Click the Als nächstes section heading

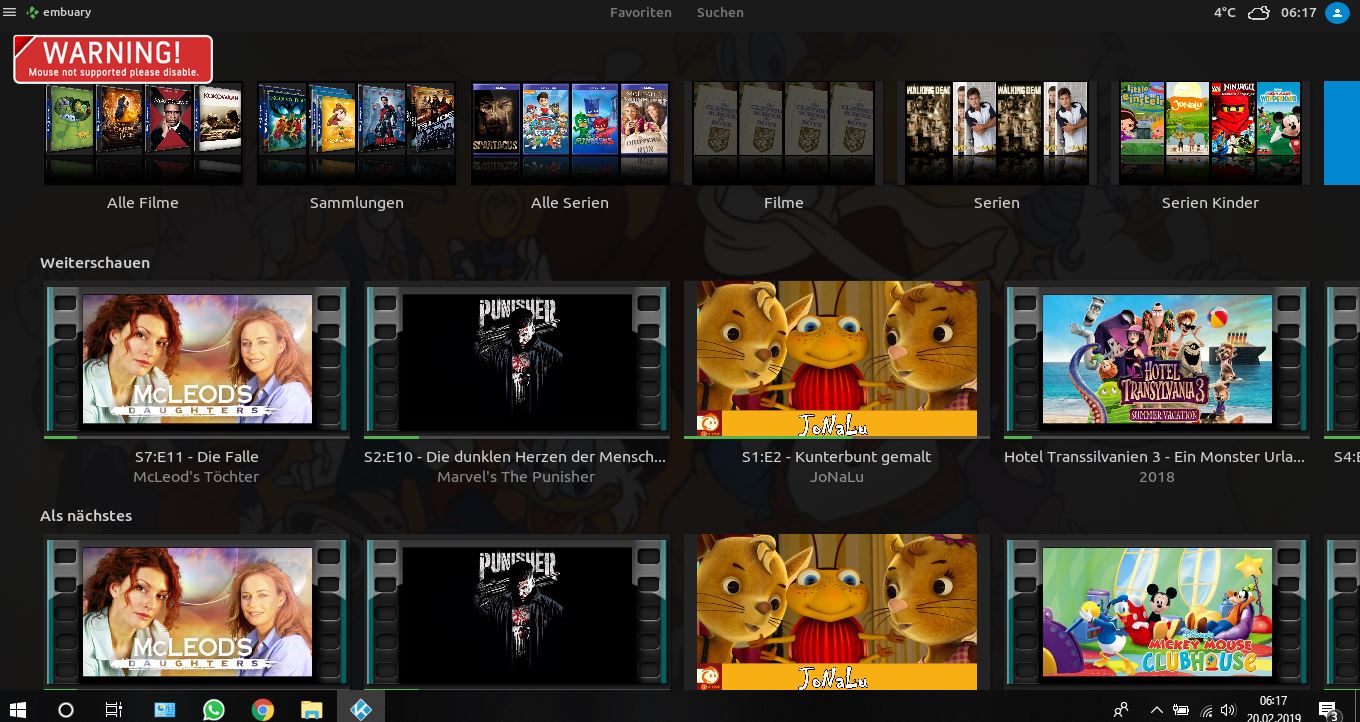86,516
